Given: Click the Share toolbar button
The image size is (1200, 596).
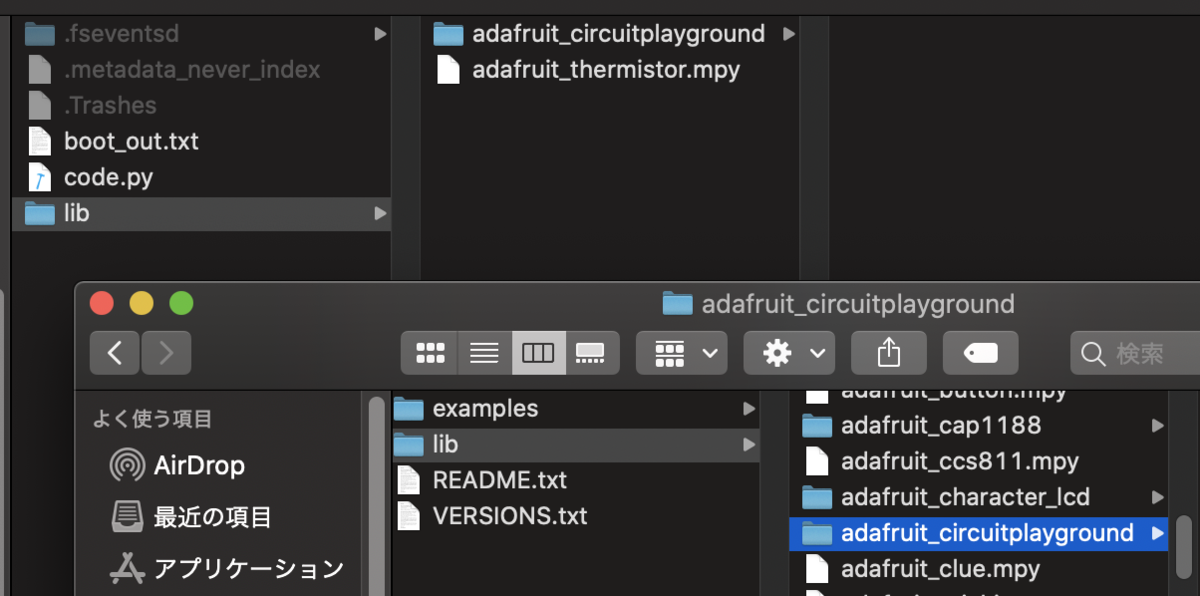Looking at the screenshot, I should (x=889, y=353).
